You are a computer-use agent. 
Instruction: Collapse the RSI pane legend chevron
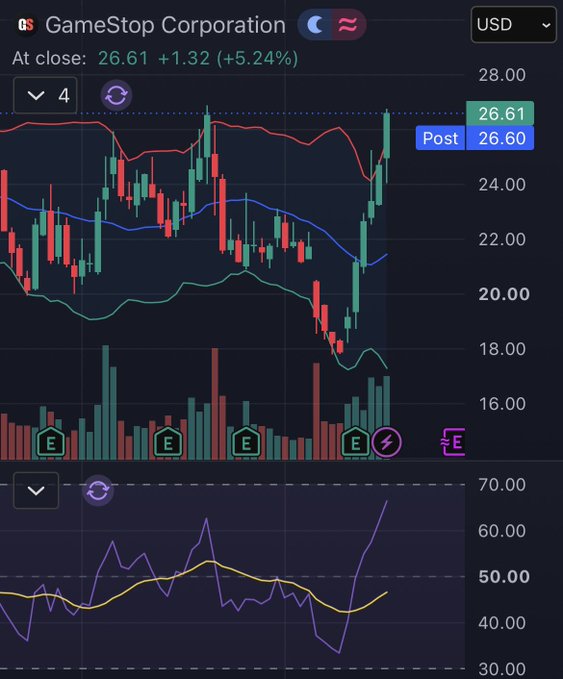36,490
